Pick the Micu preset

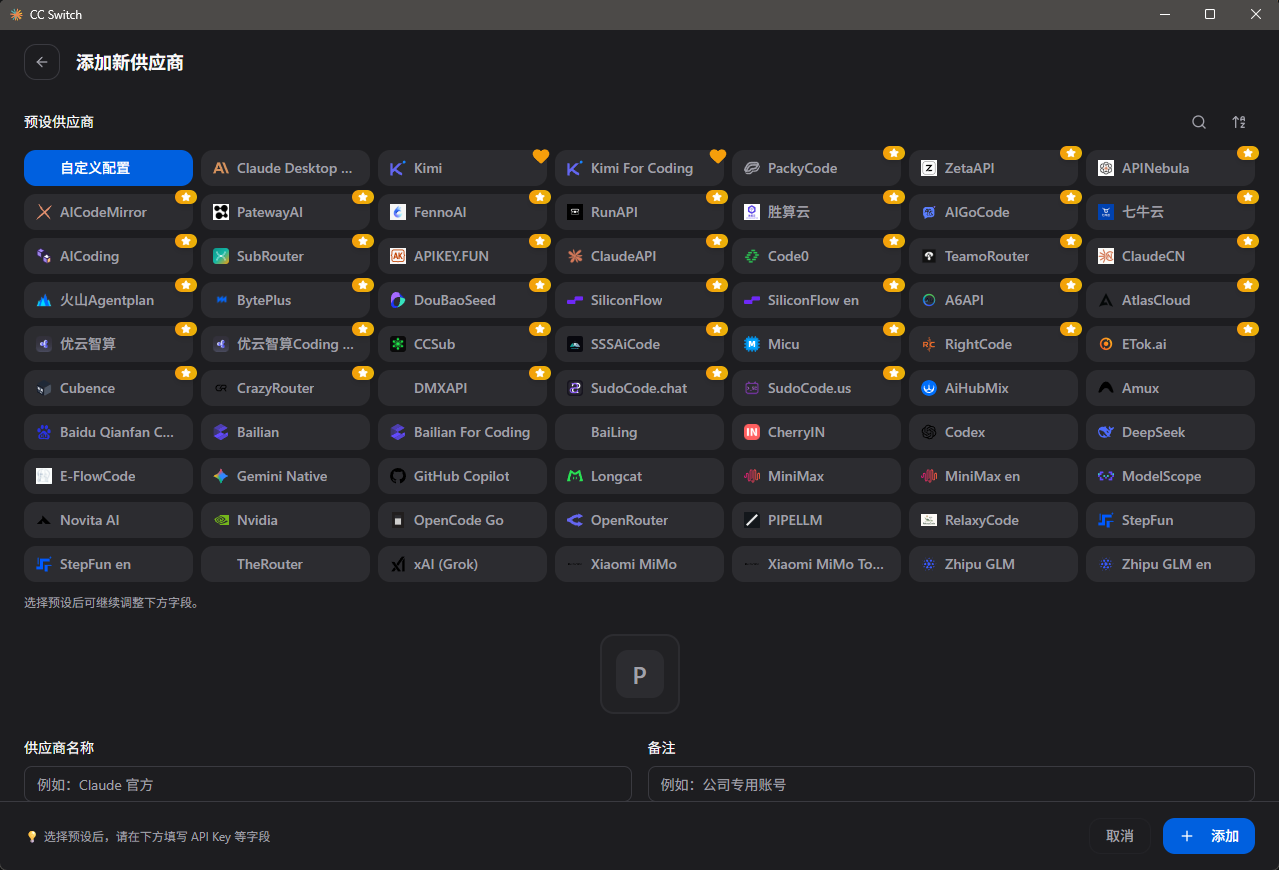(816, 344)
